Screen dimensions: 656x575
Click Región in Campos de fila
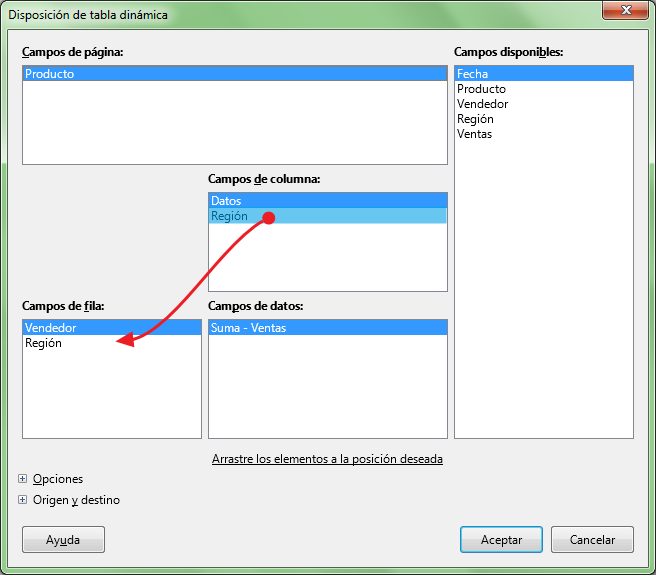[x=43, y=343]
